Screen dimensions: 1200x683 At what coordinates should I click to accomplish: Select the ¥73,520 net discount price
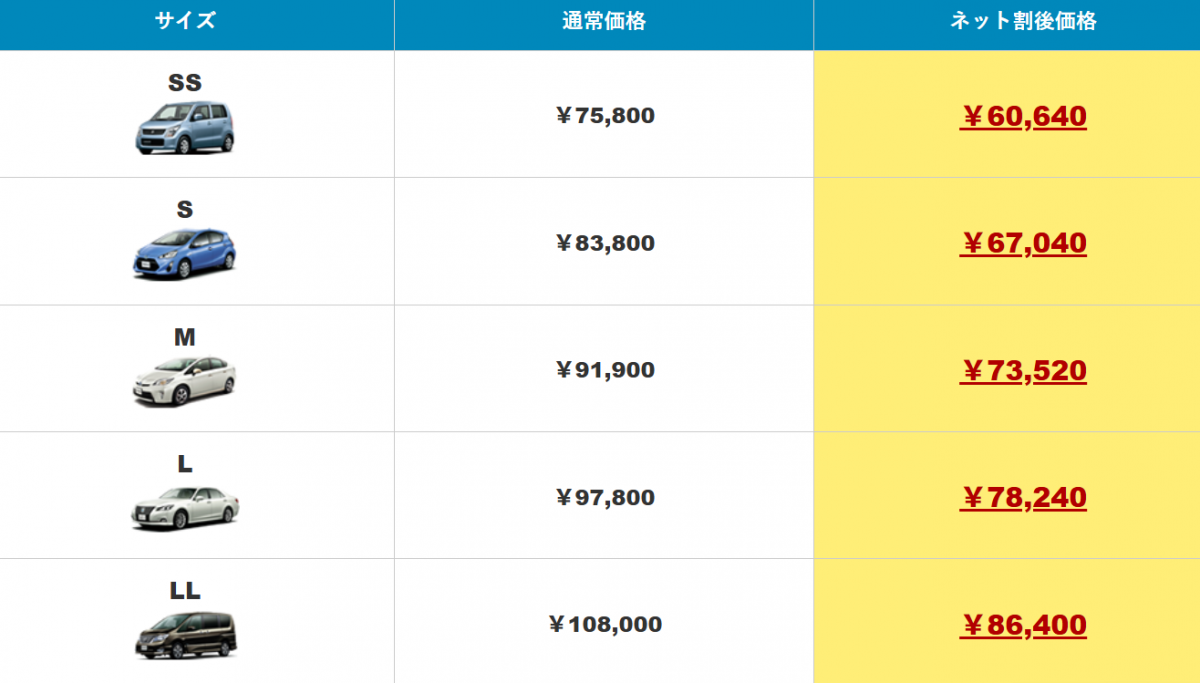(x=1023, y=371)
